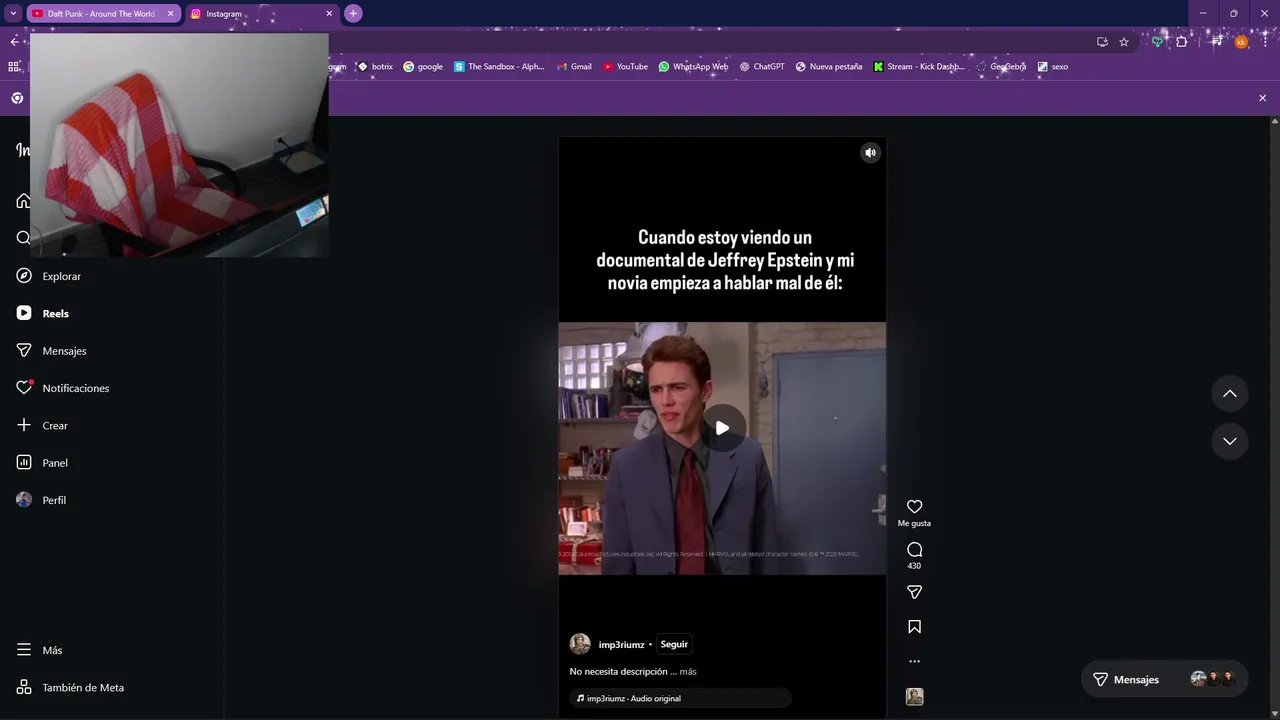Open the 'Nueva pestaña' bookmark
The width and height of the screenshot is (1280, 720).
[829, 67]
